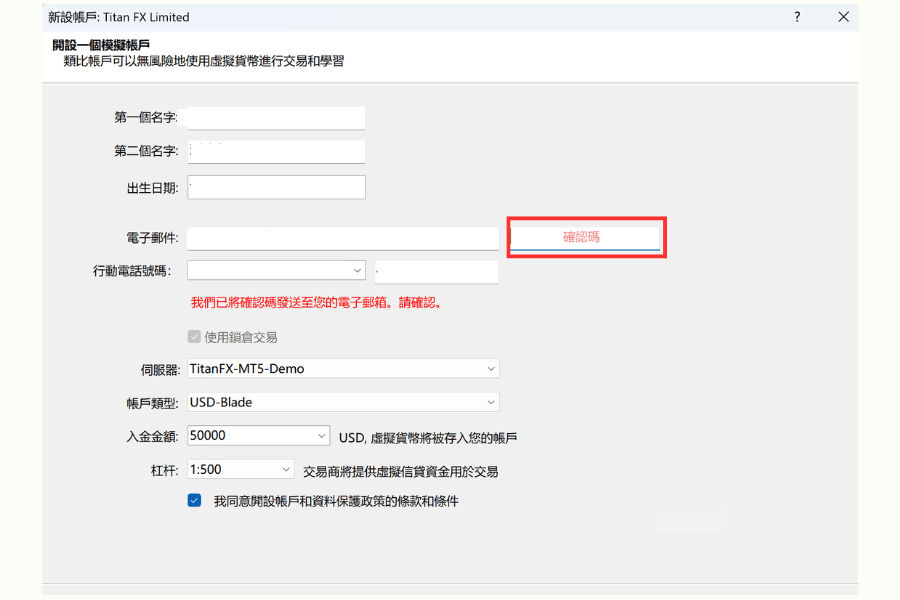Open the 伺服器 server dropdown
The height and width of the screenshot is (600, 900).
pos(492,368)
